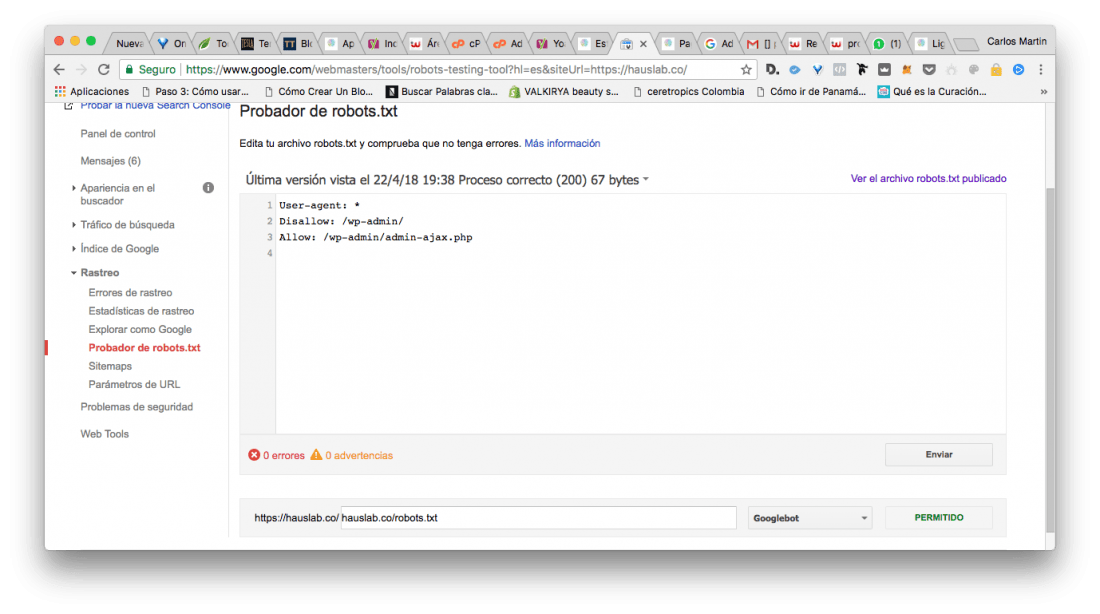
Task: Click the red errors icon
Action: (254, 455)
